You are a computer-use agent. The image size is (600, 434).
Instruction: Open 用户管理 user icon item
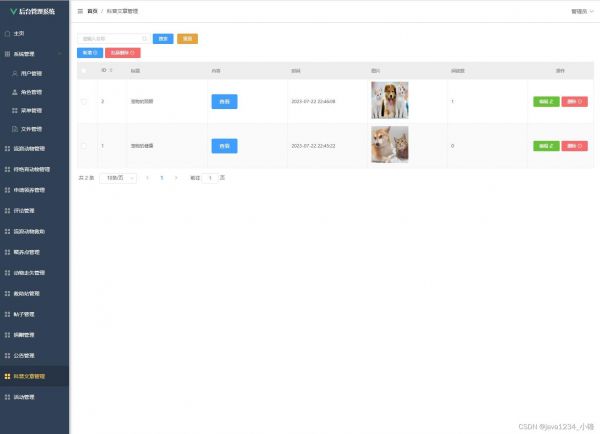(x=15, y=73)
